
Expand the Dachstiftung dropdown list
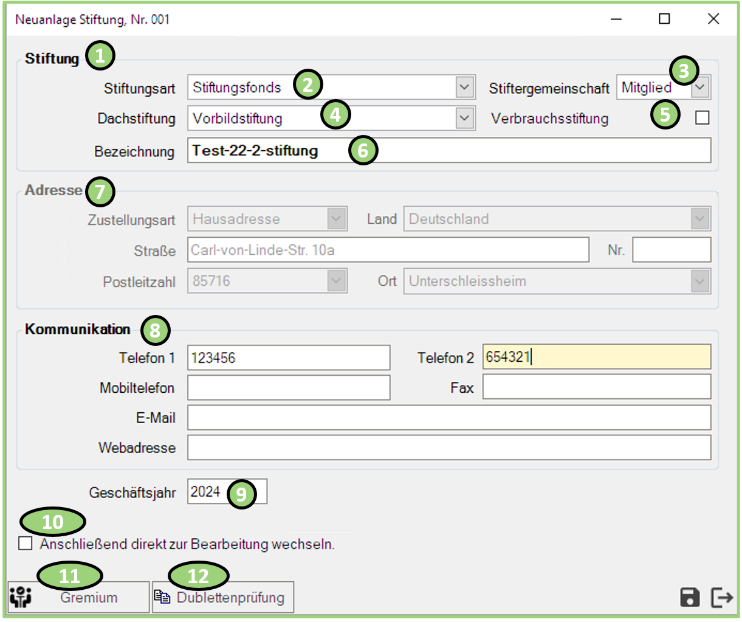(464, 118)
